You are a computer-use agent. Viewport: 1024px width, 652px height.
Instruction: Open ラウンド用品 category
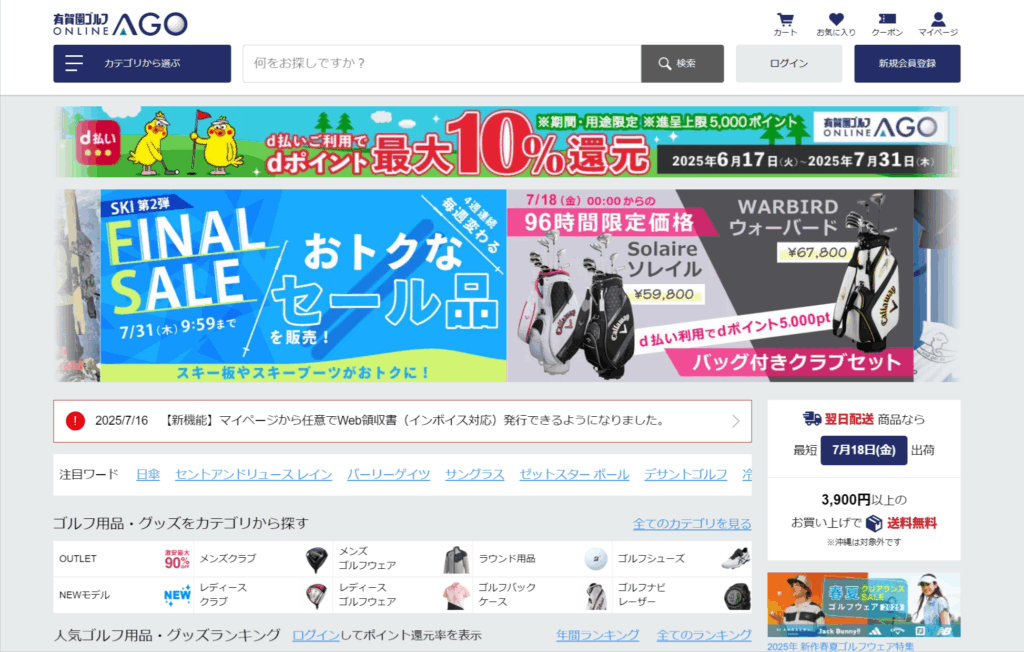click(x=543, y=559)
